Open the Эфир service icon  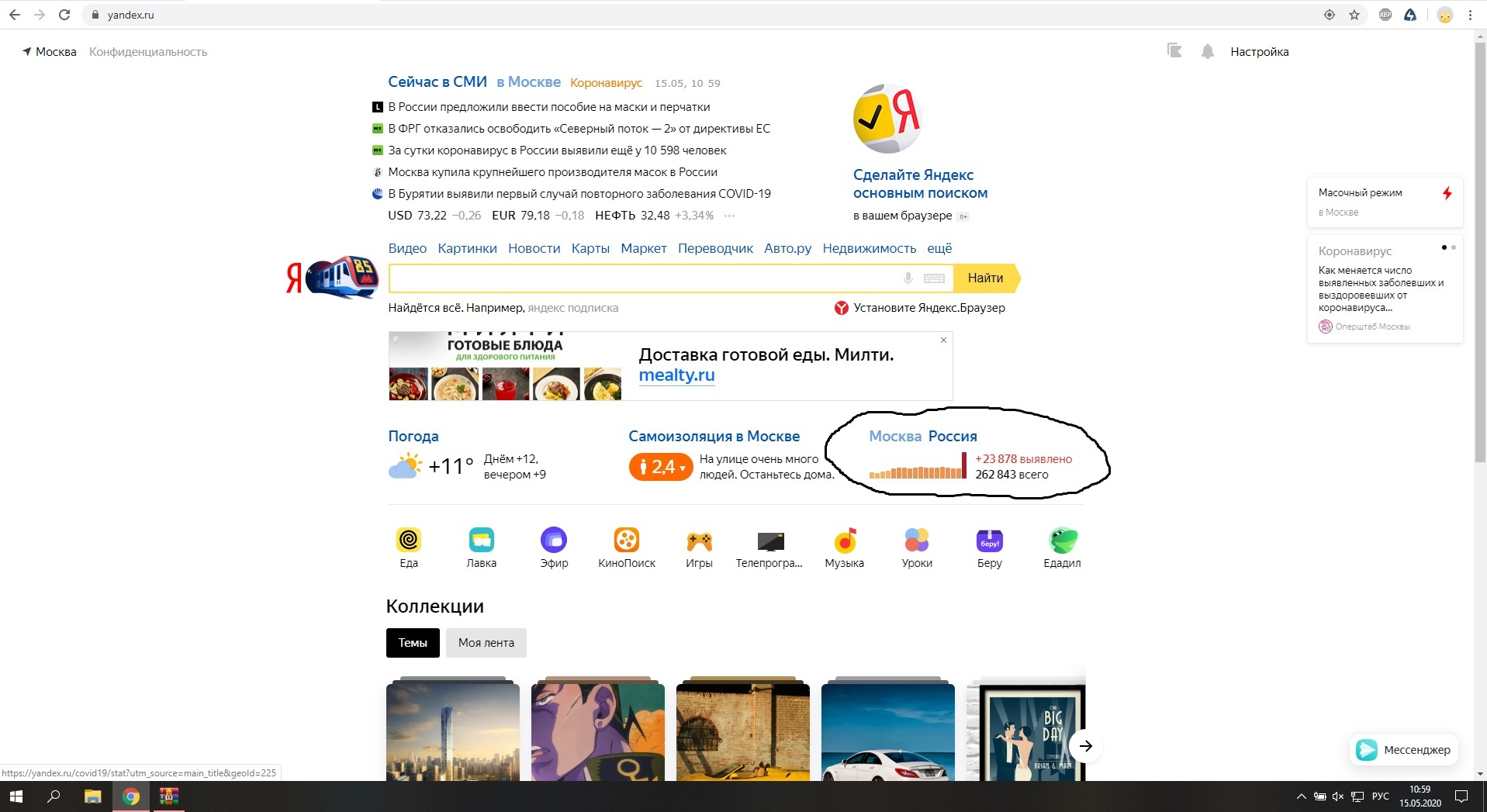coord(554,539)
